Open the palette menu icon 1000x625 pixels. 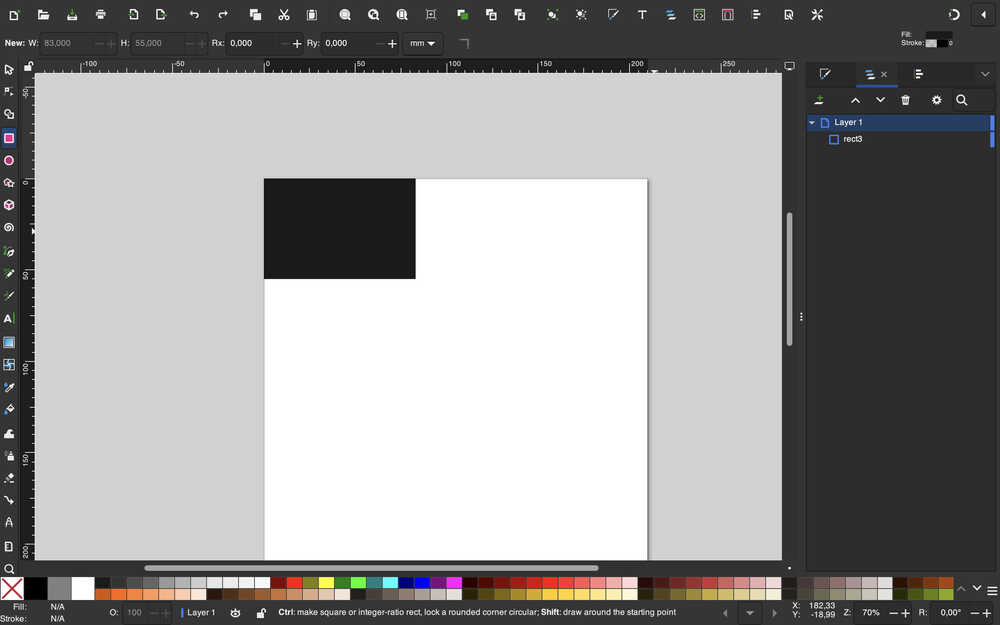coord(992,591)
